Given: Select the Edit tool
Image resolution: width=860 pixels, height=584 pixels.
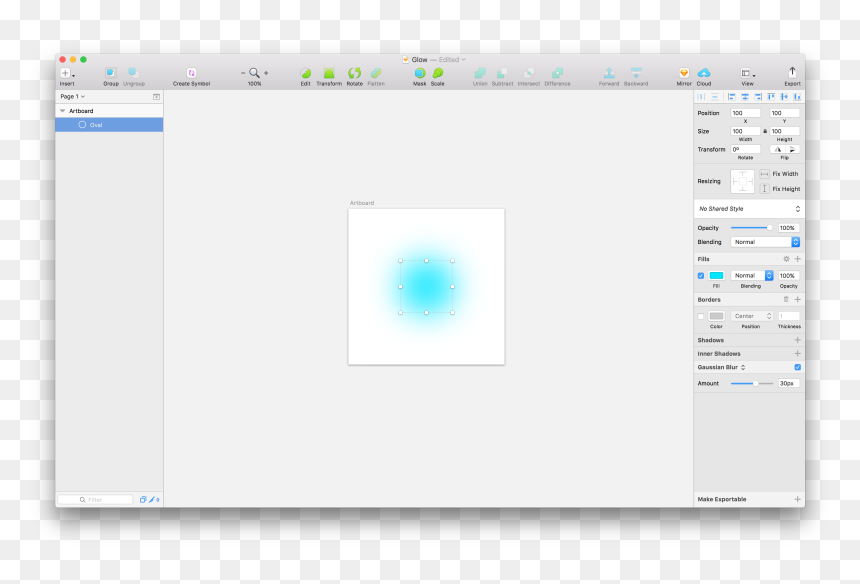Looking at the screenshot, I should pyautogui.click(x=305, y=73).
